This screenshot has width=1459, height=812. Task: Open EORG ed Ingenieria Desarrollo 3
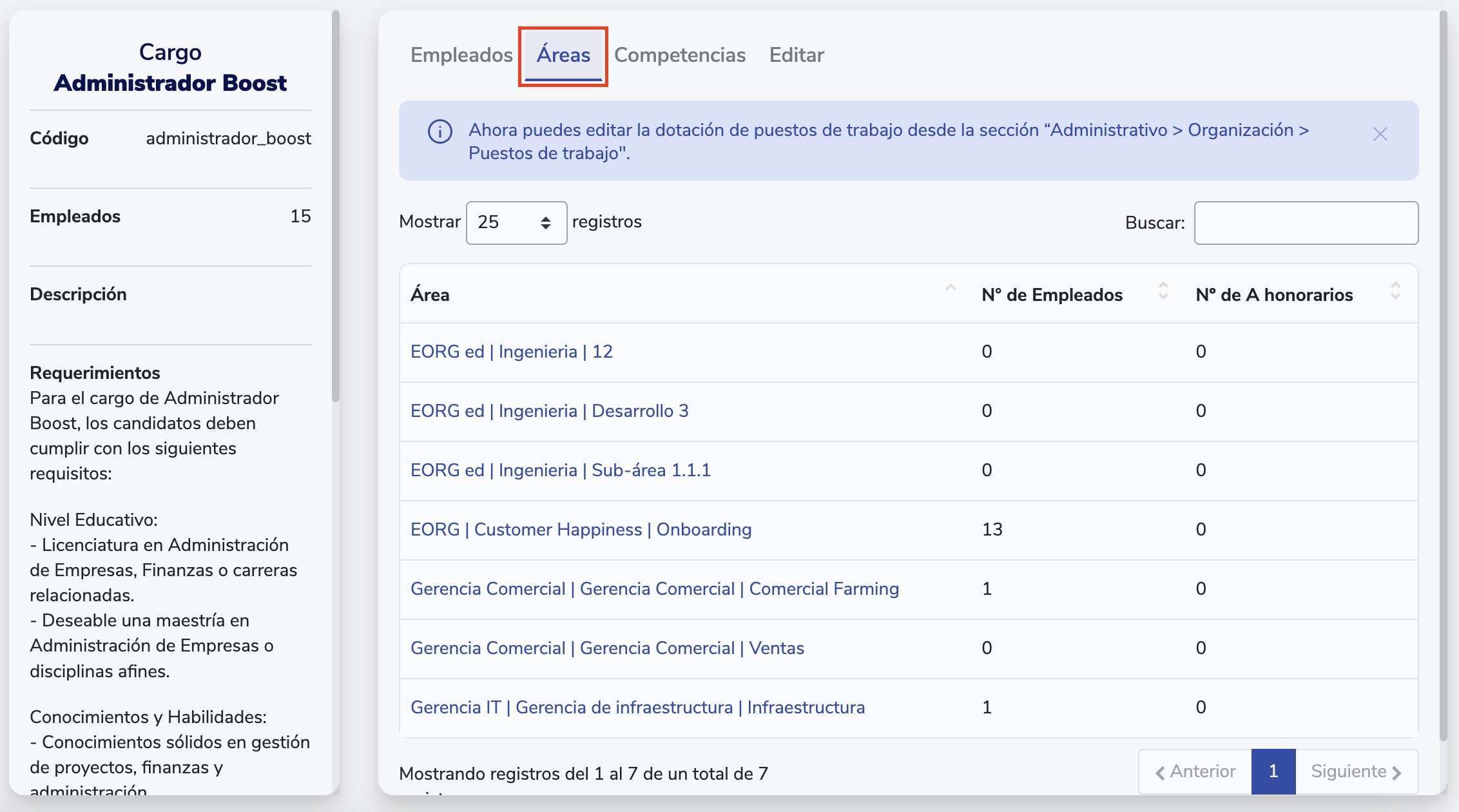coord(550,411)
